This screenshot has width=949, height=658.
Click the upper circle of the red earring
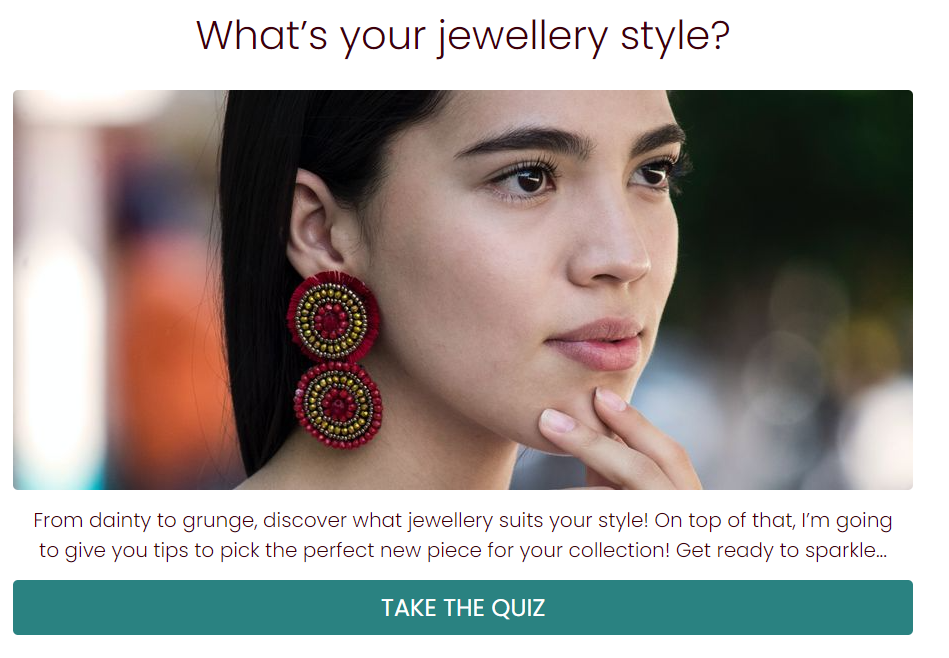(x=334, y=318)
